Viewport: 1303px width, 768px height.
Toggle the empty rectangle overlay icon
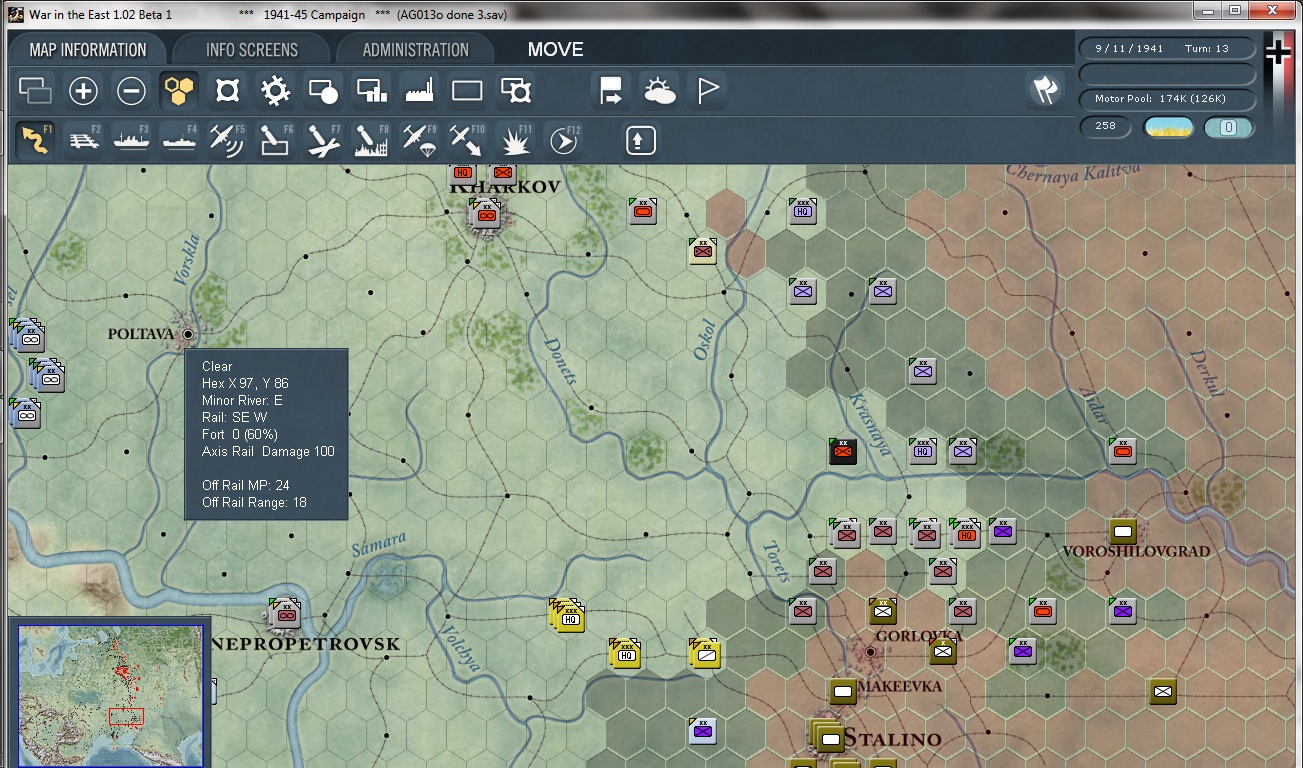(x=467, y=92)
